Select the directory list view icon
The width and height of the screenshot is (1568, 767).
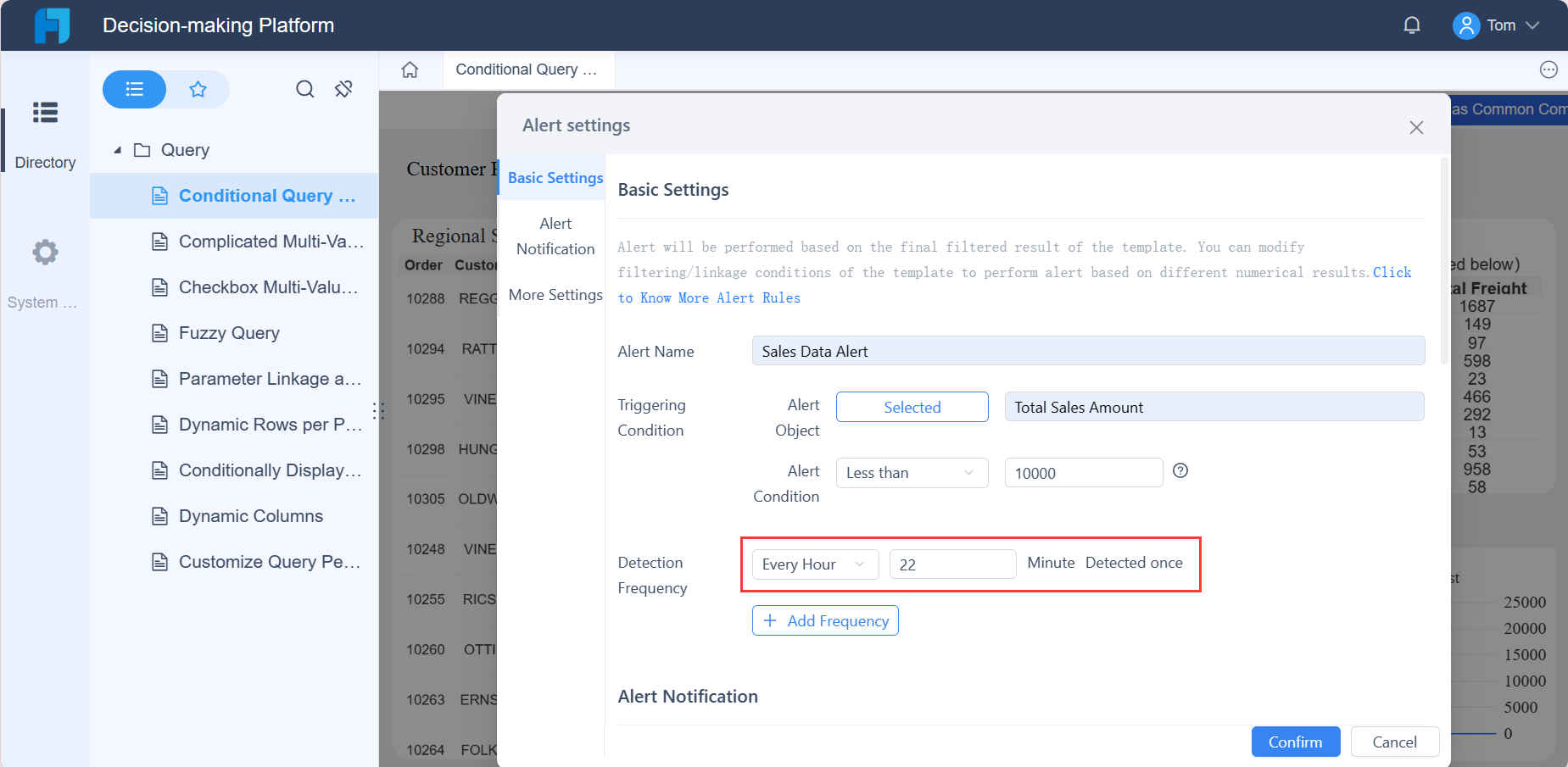pyautogui.click(x=134, y=88)
